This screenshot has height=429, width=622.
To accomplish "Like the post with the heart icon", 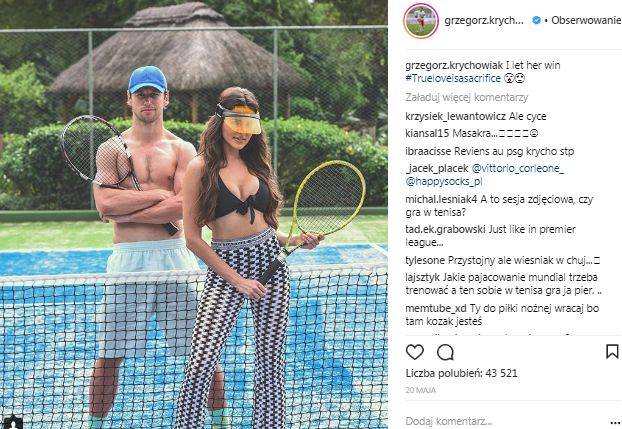I will click(415, 352).
